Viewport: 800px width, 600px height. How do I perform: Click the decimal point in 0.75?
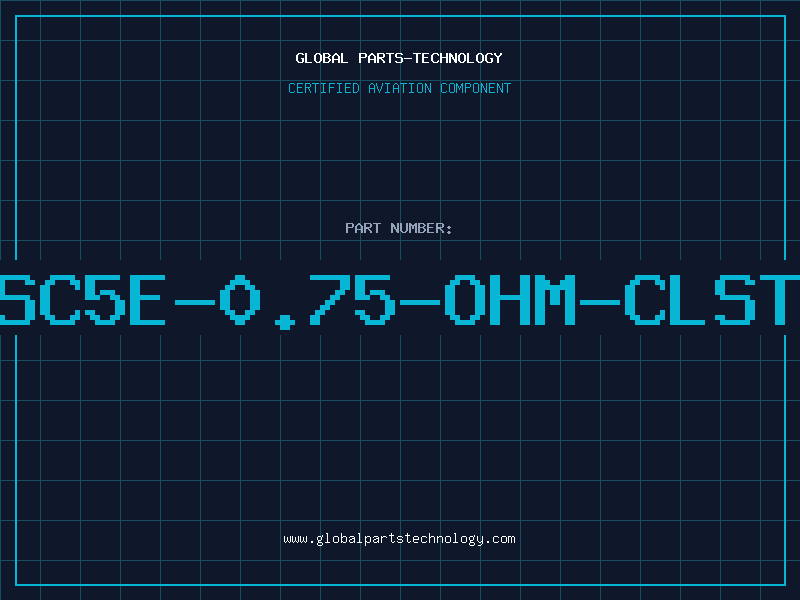pyautogui.click(x=285, y=322)
